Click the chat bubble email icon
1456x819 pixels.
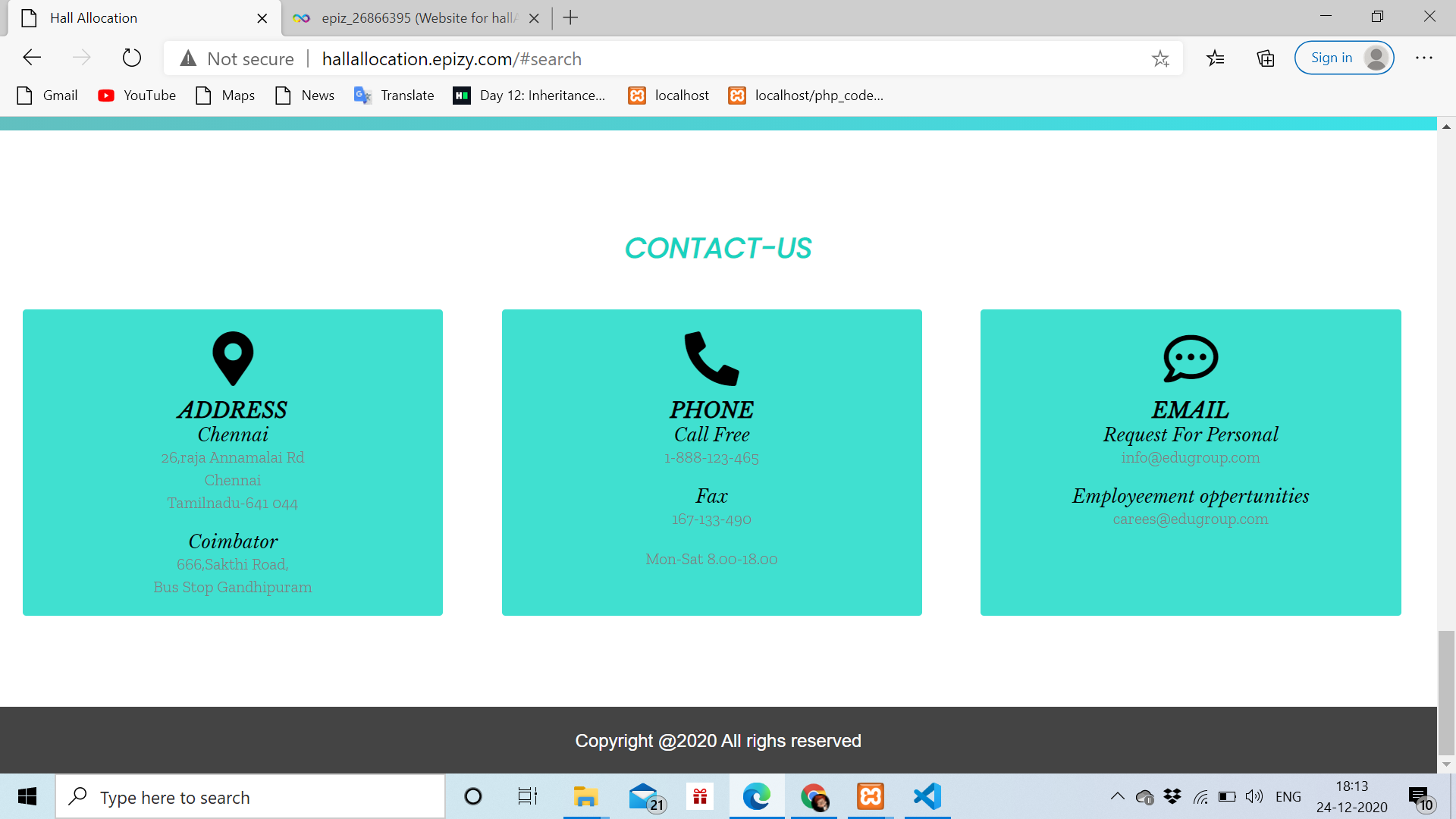(1190, 358)
